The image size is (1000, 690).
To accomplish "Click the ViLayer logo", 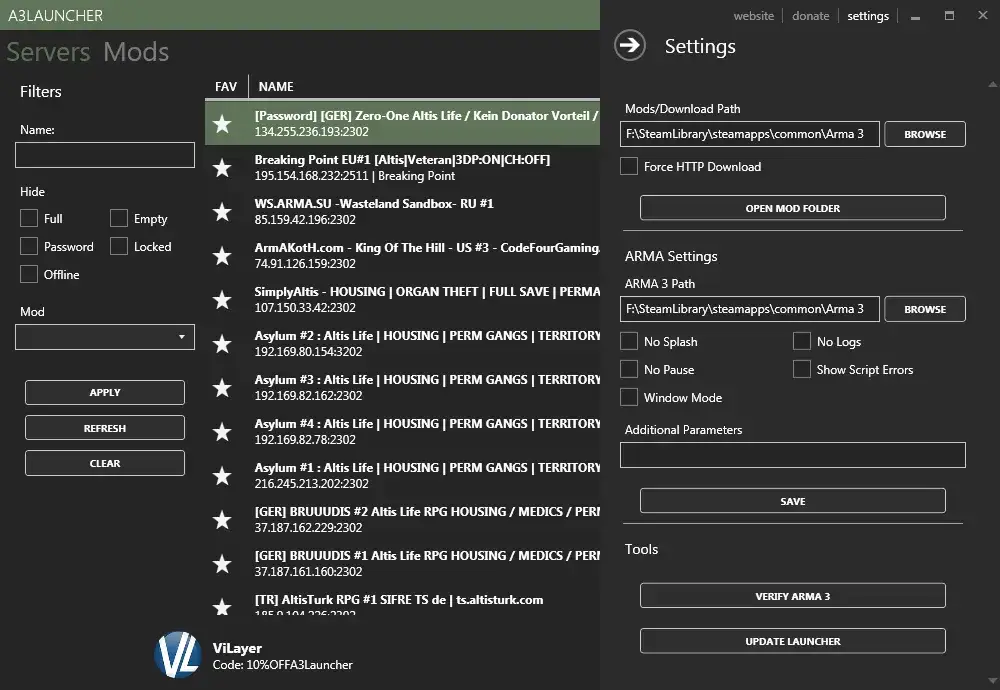I will pos(178,655).
